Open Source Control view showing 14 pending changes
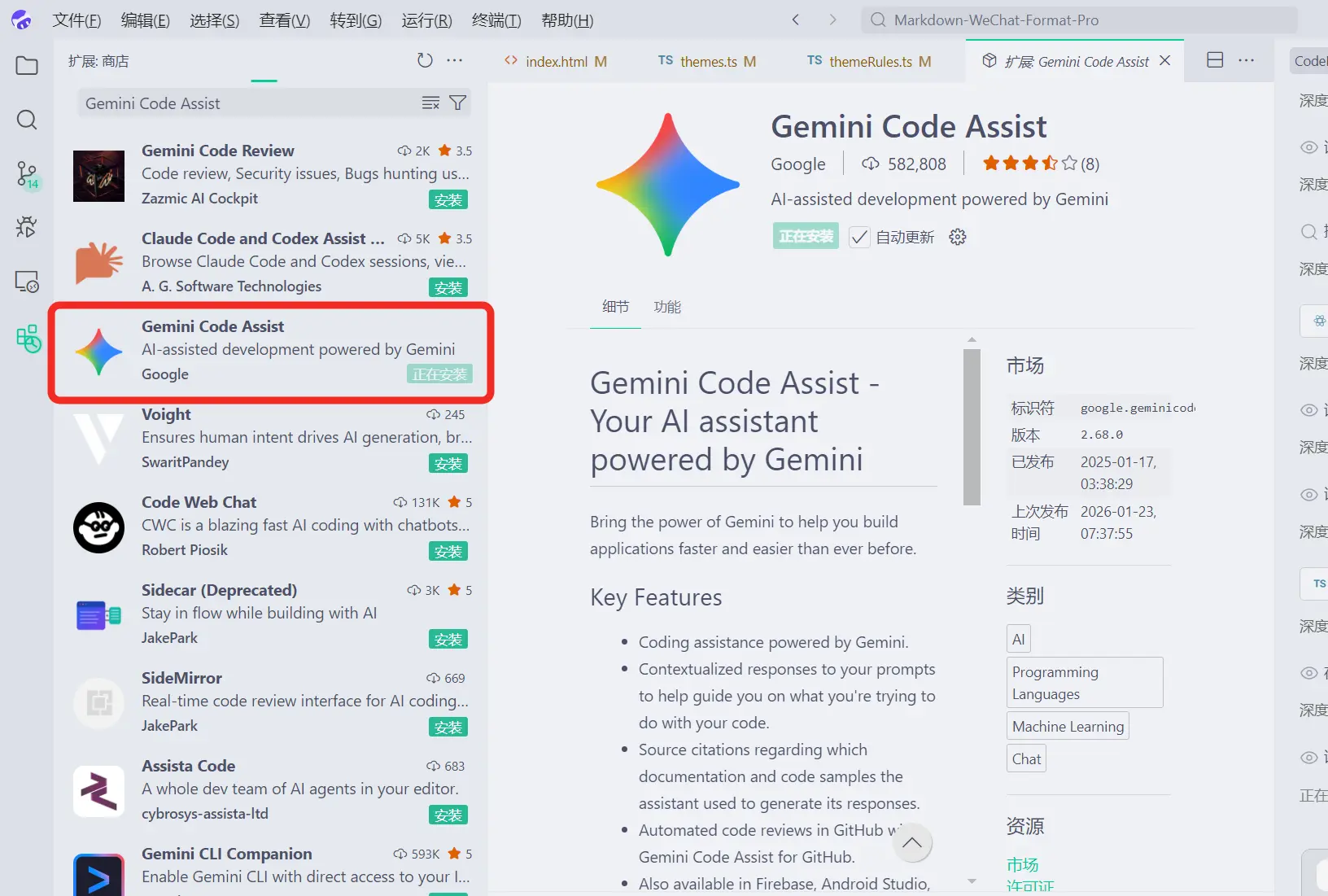 pyautogui.click(x=27, y=175)
